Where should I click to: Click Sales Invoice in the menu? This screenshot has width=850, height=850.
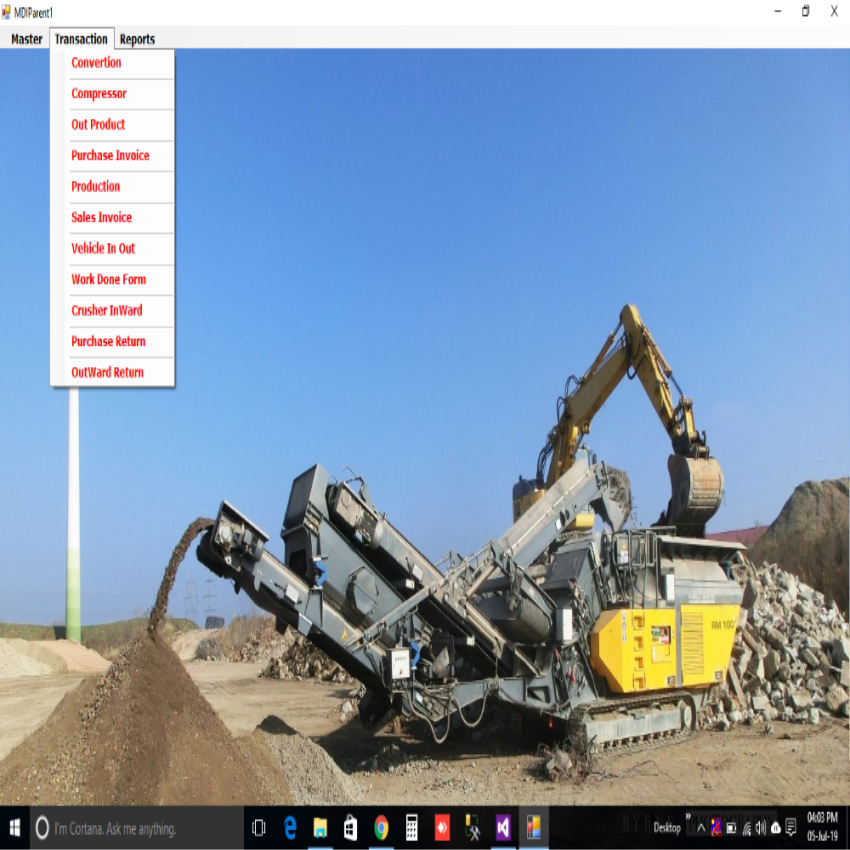(101, 218)
